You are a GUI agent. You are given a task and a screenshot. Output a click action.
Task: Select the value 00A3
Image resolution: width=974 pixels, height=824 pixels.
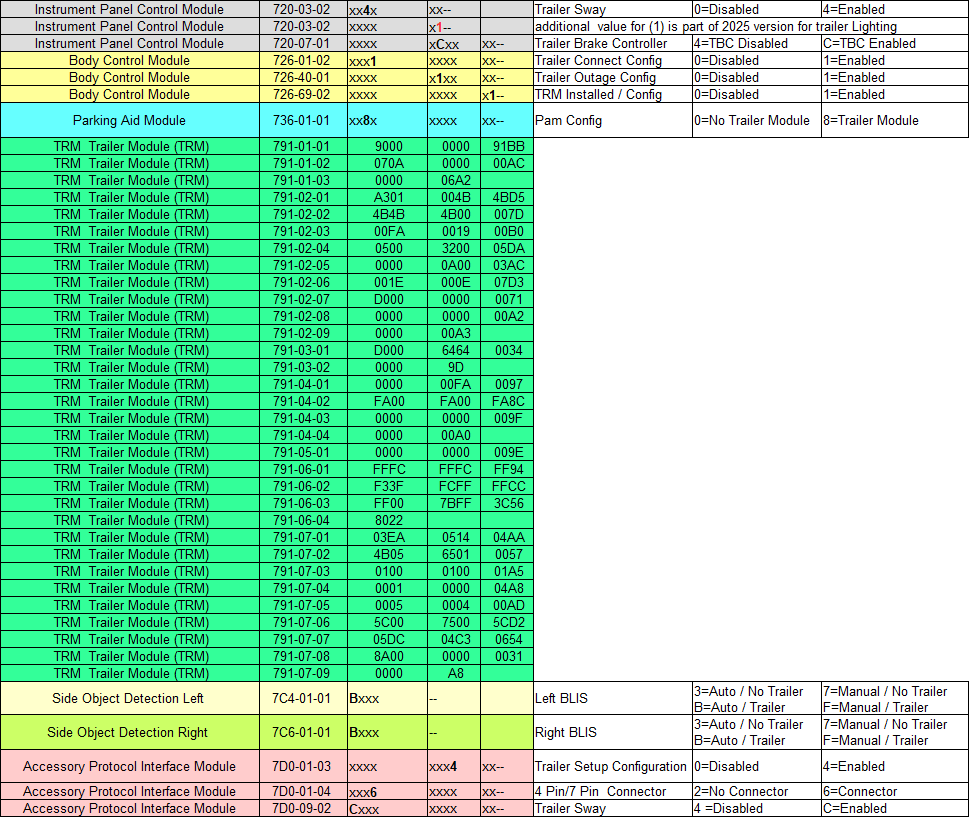[x=455, y=333]
